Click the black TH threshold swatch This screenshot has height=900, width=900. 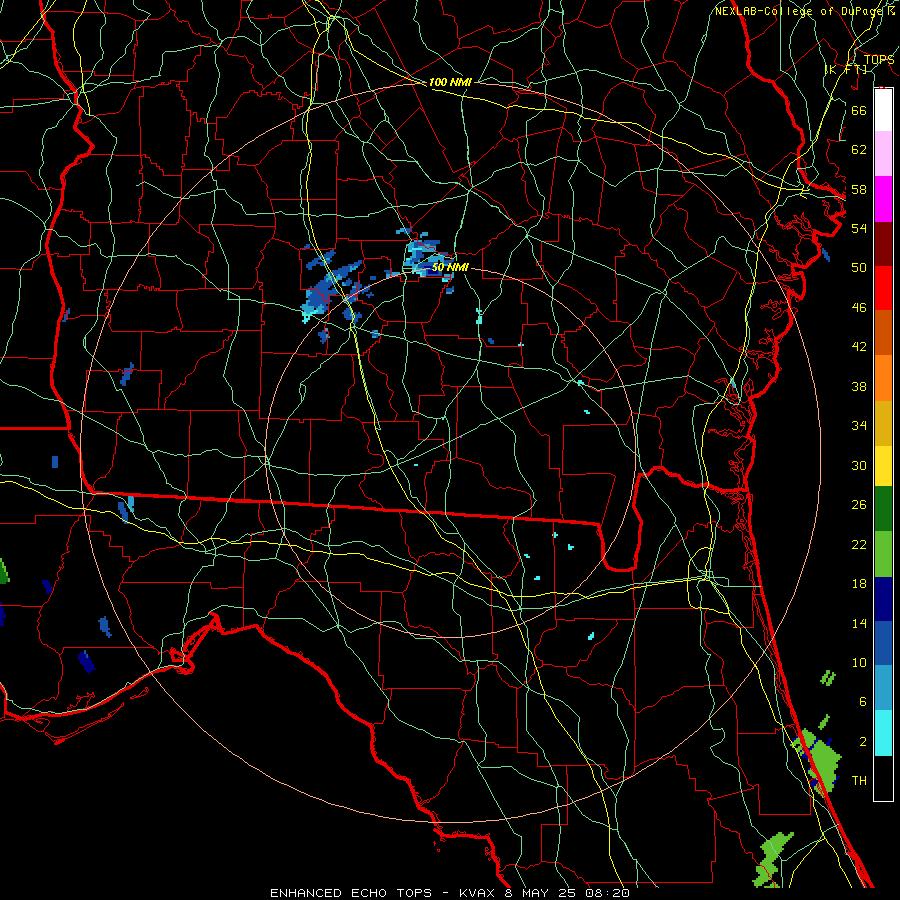pos(883,778)
